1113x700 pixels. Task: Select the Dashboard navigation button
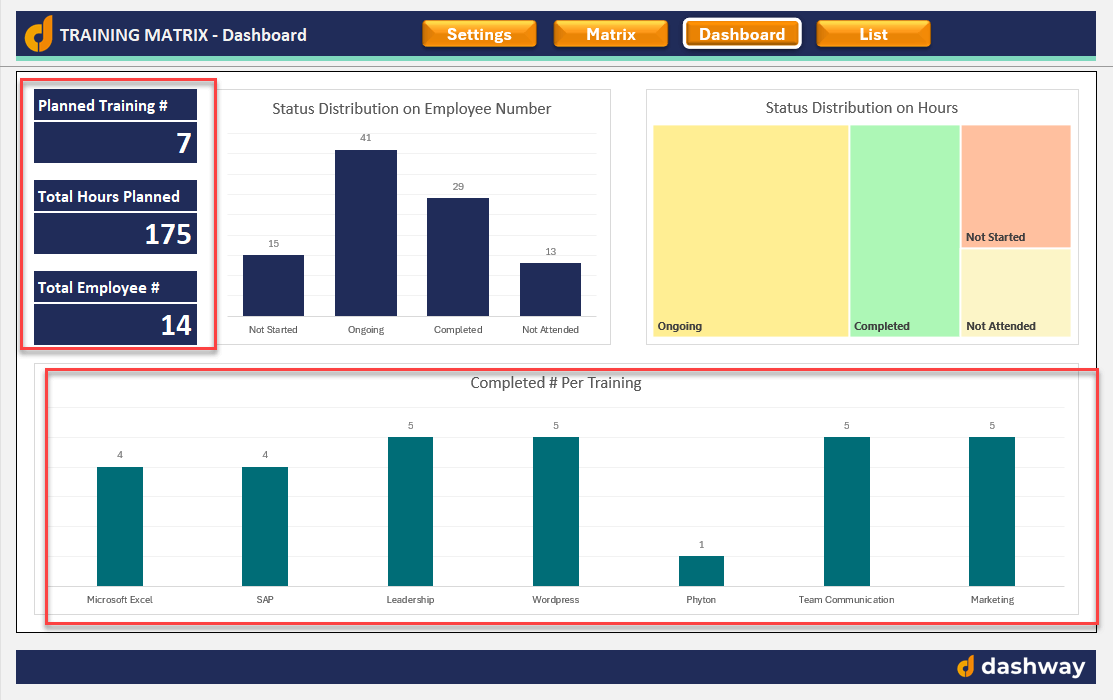click(742, 34)
